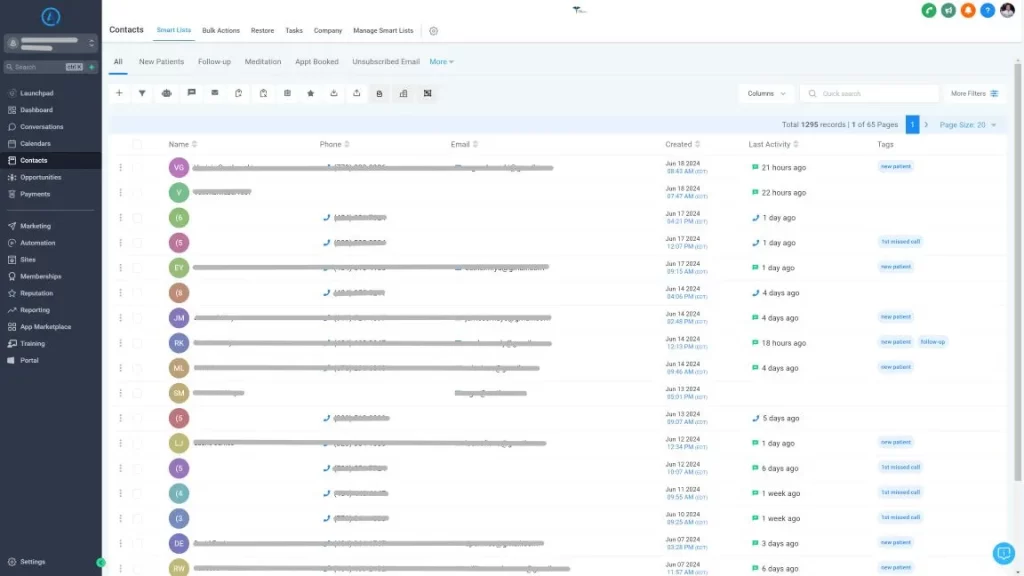Click the Quick search input field
Image resolution: width=1024 pixels, height=576 pixels.
tap(870, 93)
